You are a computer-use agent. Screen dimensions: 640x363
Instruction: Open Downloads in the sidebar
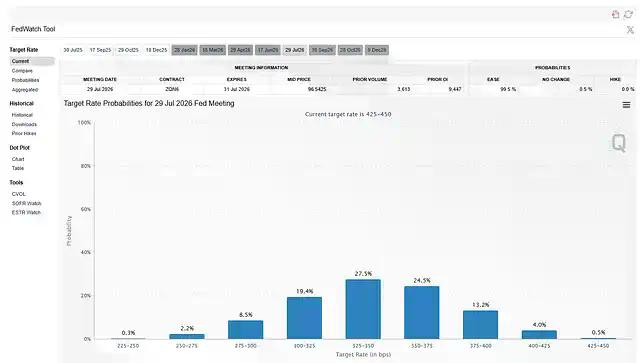point(24,124)
